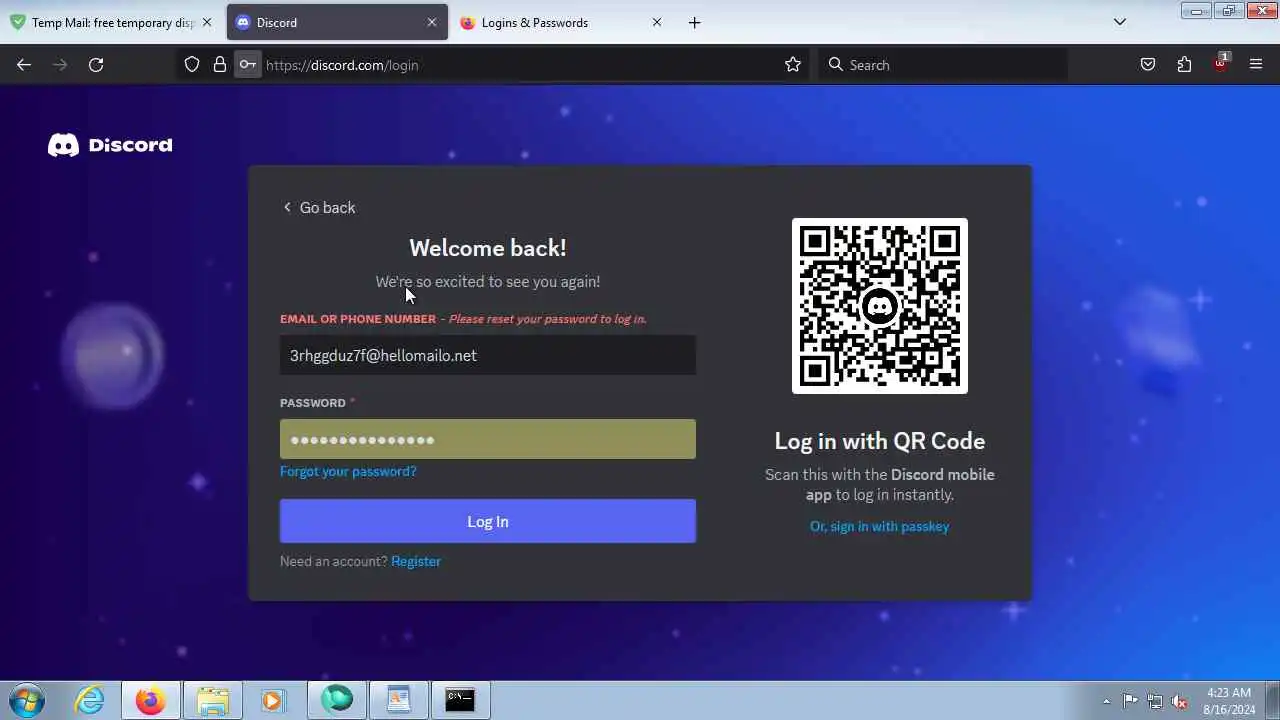Screen dimensions: 1280x720
Task: Click the Discord logo at top left
Action: click(x=110, y=145)
